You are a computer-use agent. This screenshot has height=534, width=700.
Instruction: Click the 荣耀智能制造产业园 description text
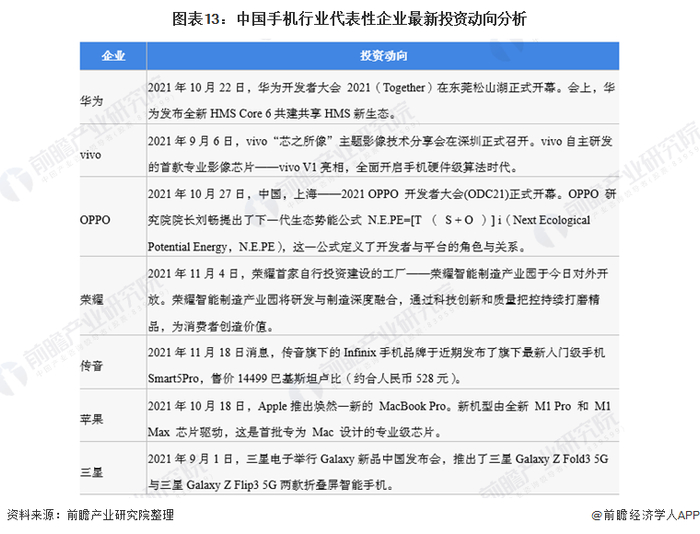pyautogui.click(x=378, y=300)
